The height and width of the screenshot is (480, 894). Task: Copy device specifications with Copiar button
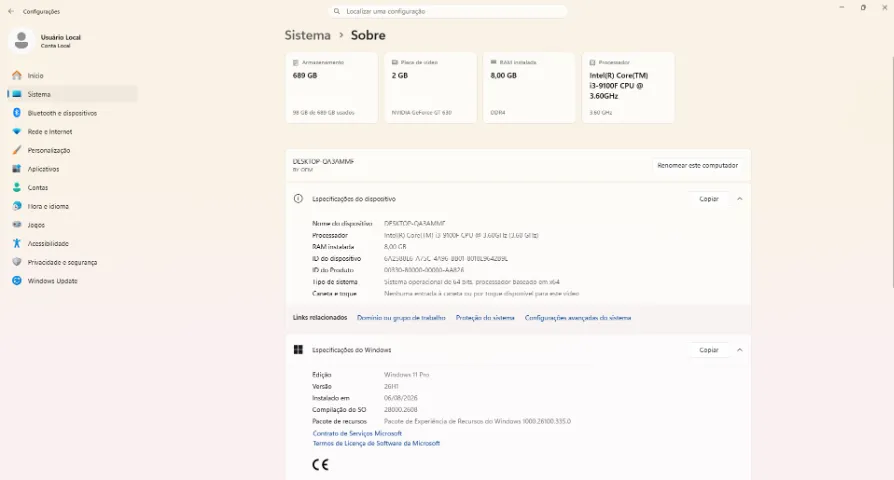[709, 199]
